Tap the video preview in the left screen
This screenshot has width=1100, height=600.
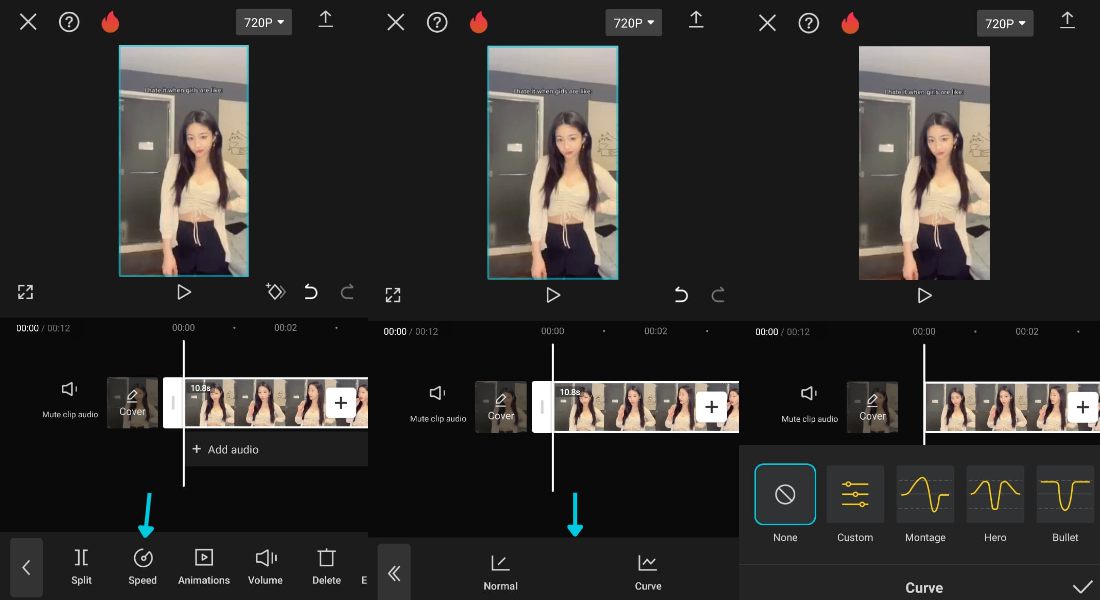point(184,161)
